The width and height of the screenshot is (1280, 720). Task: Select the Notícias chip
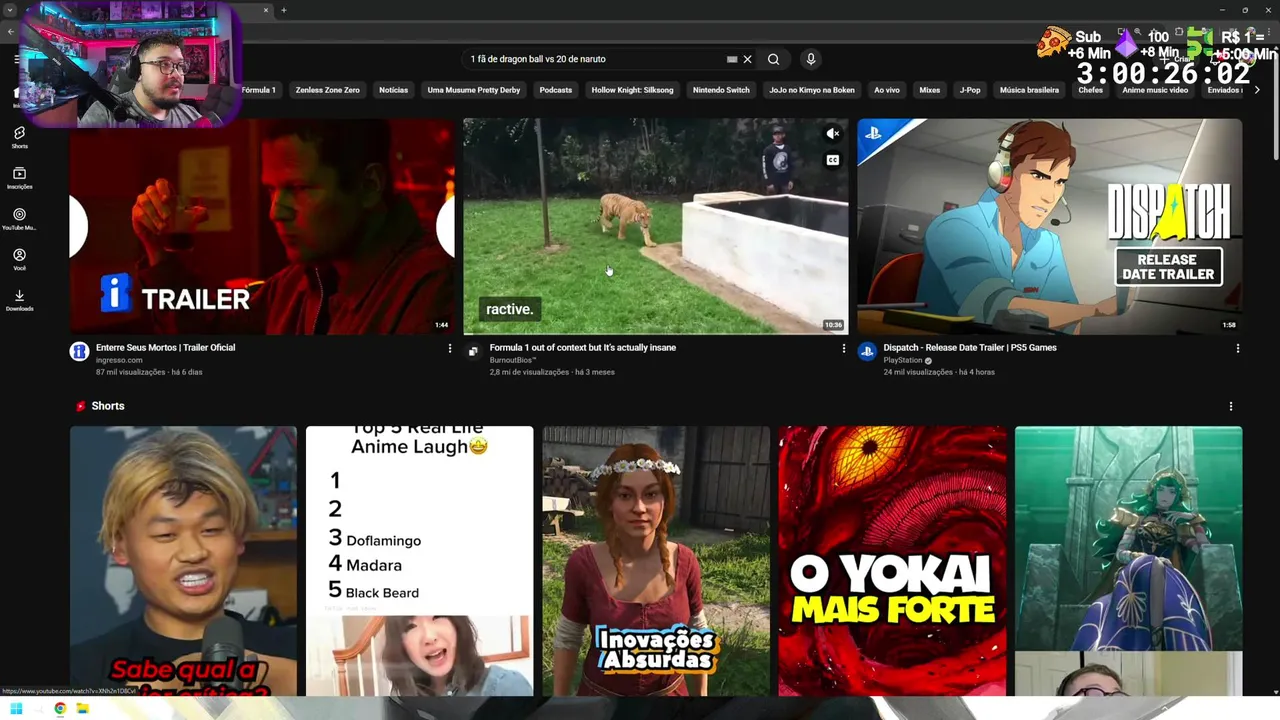393,90
